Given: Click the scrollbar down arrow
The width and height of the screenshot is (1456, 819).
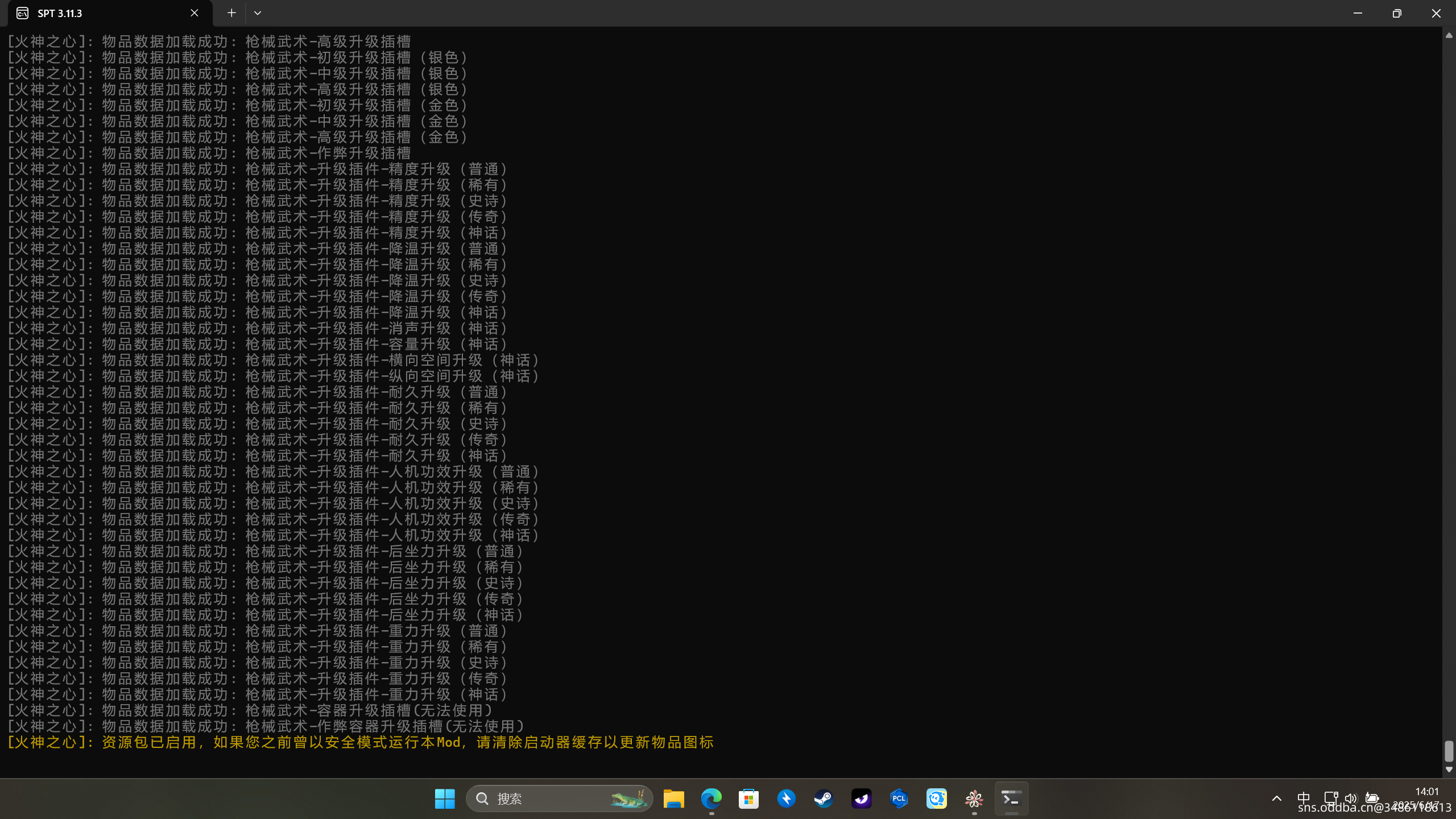Looking at the screenshot, I should pos(1449,770).
